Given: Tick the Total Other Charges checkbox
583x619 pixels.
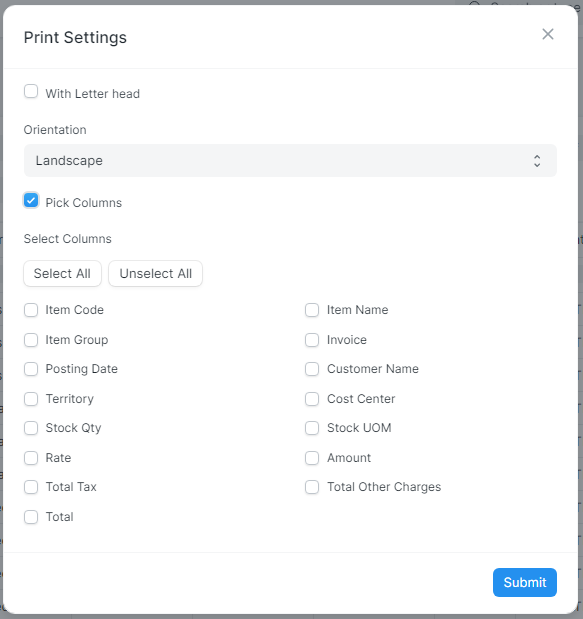Looking at the screenshot, I should [312, 487].
